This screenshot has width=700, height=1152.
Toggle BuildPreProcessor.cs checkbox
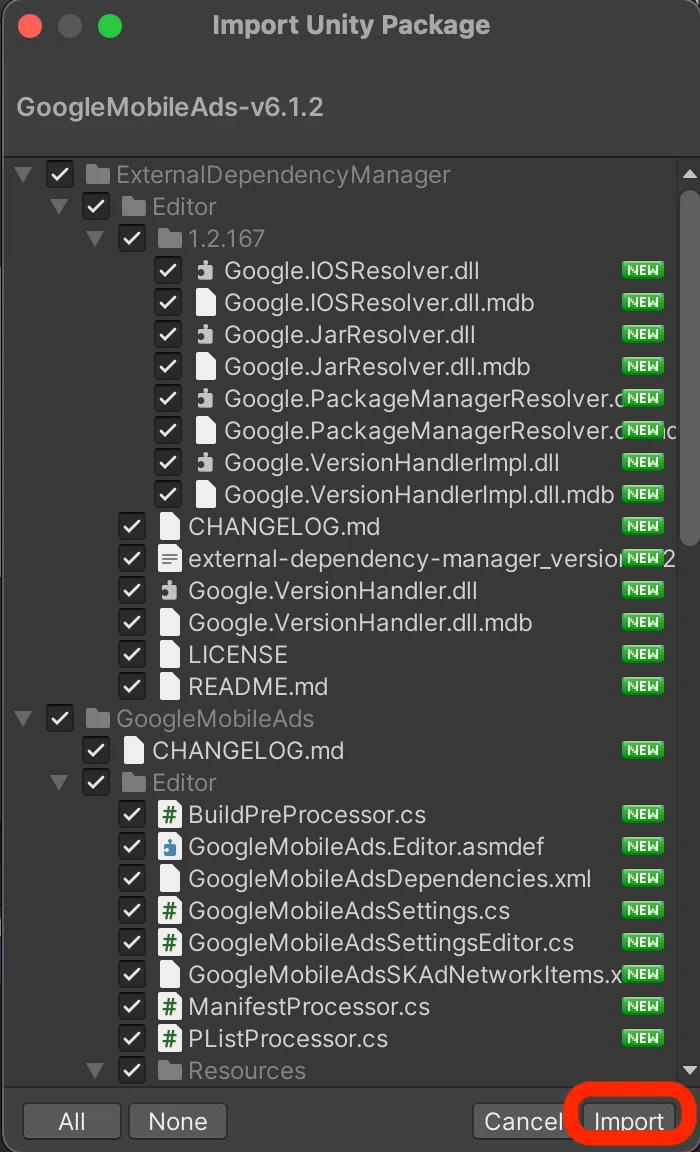[x=132, y=815]
